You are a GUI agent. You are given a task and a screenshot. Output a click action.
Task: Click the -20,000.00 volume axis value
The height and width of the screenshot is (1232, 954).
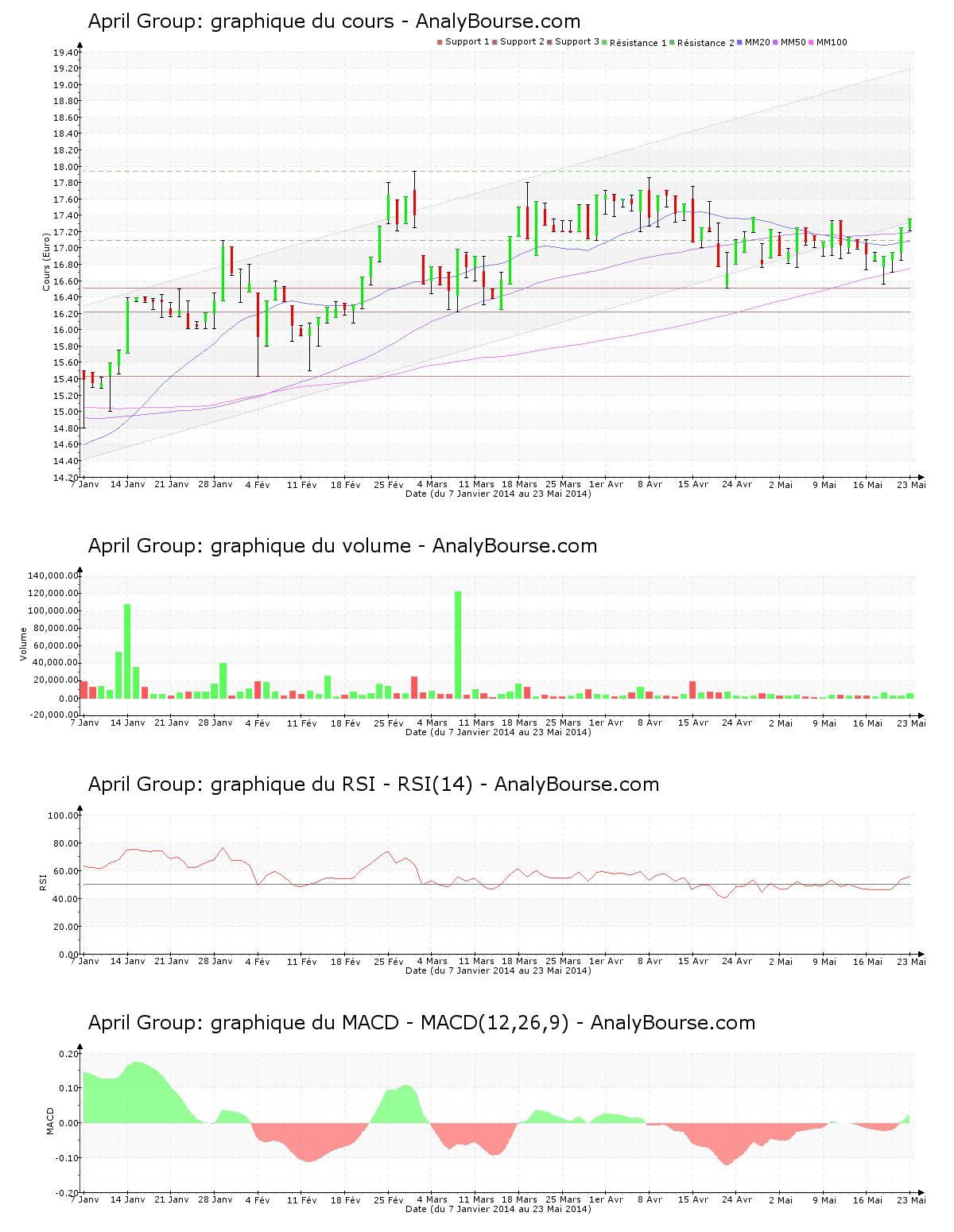point(53,715)
